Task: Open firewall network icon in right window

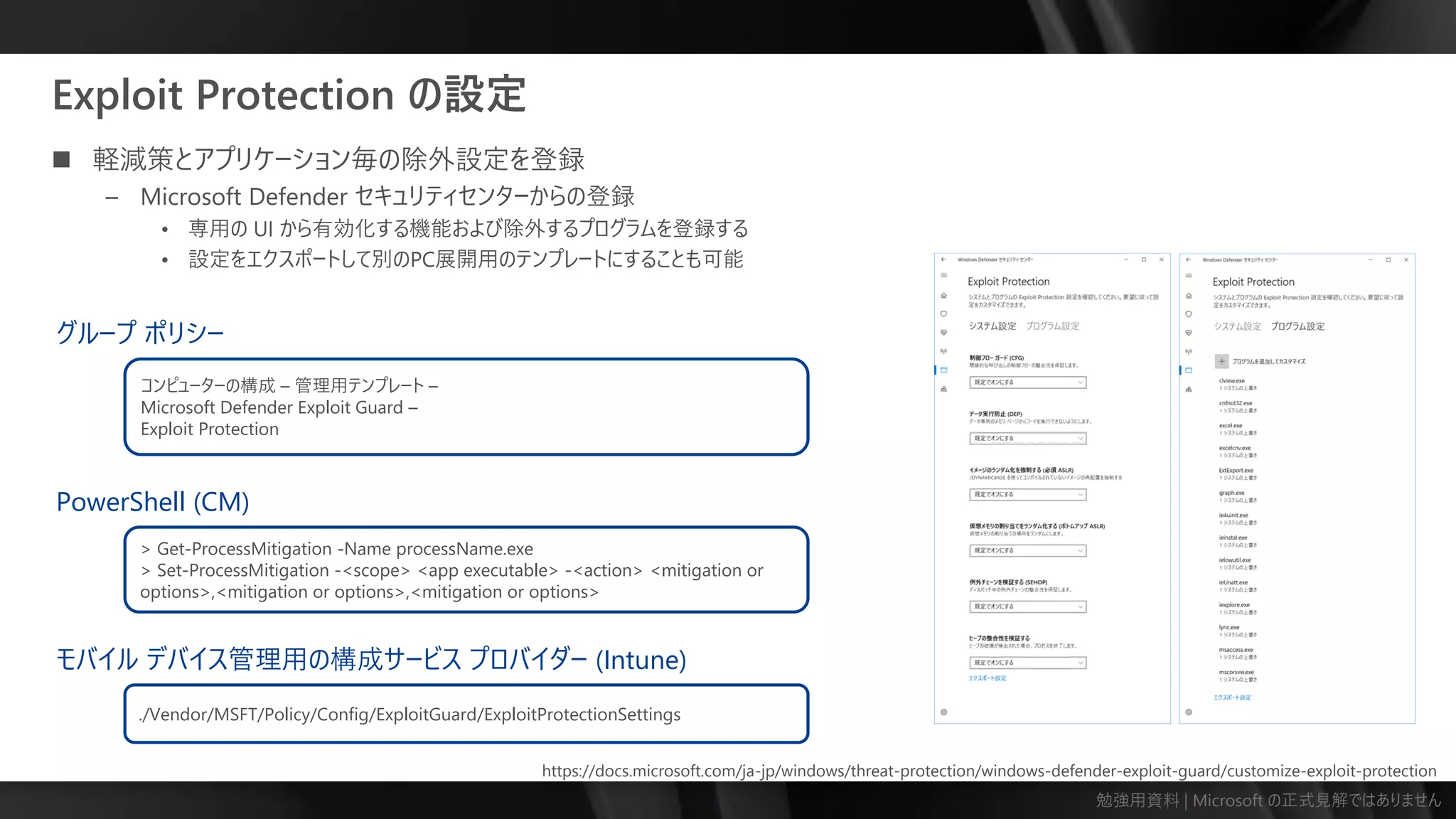Action: [1188, 351]
